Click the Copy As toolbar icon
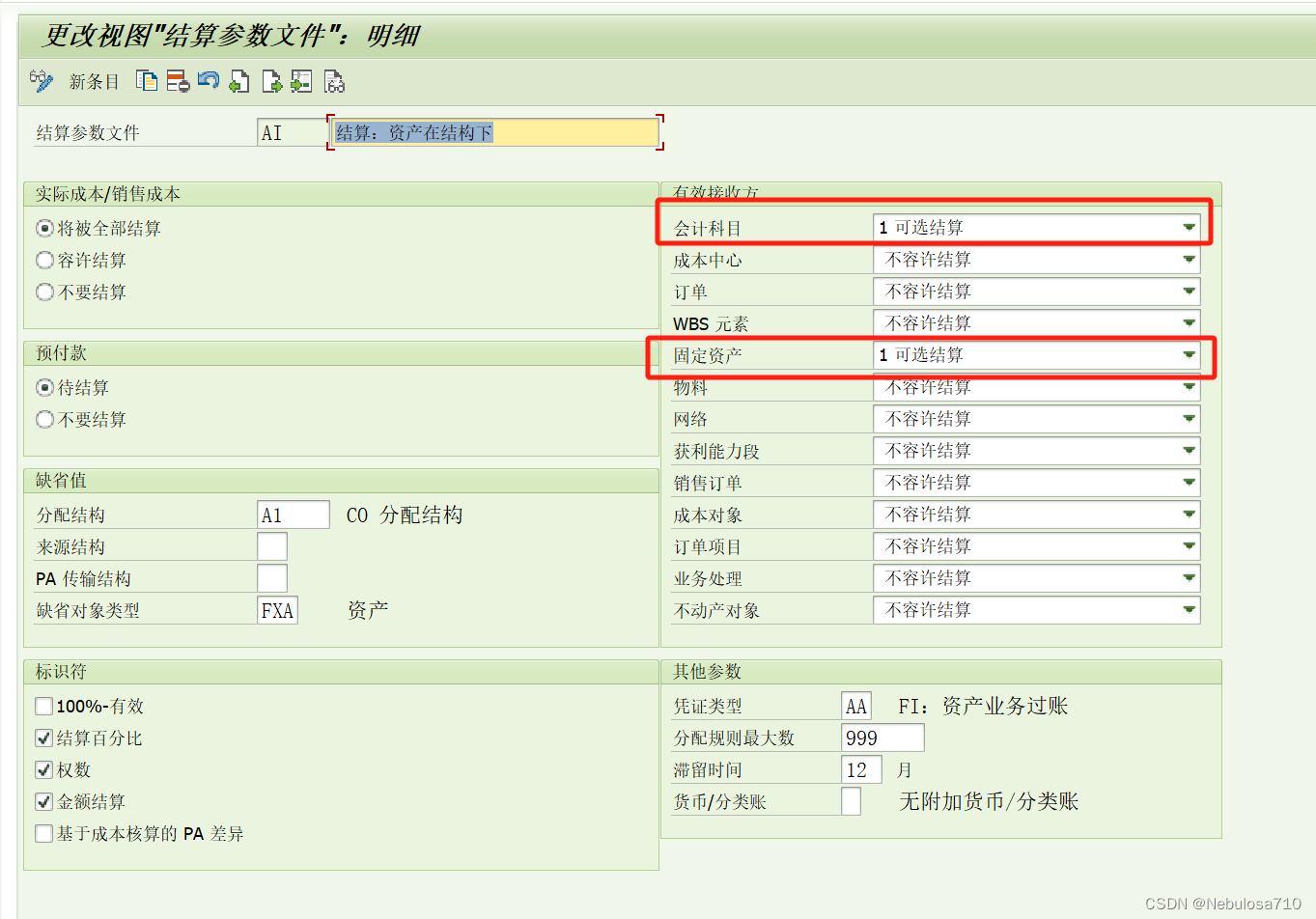 click(x=147, y=81)
